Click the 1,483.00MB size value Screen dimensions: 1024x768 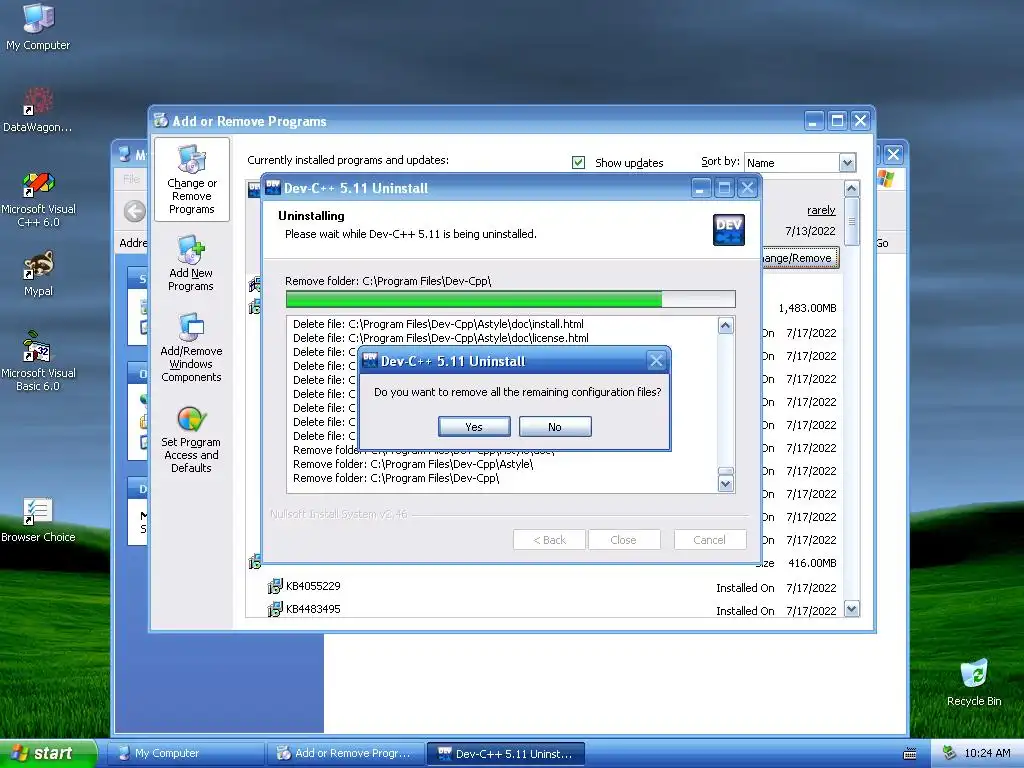click(807, 308)
